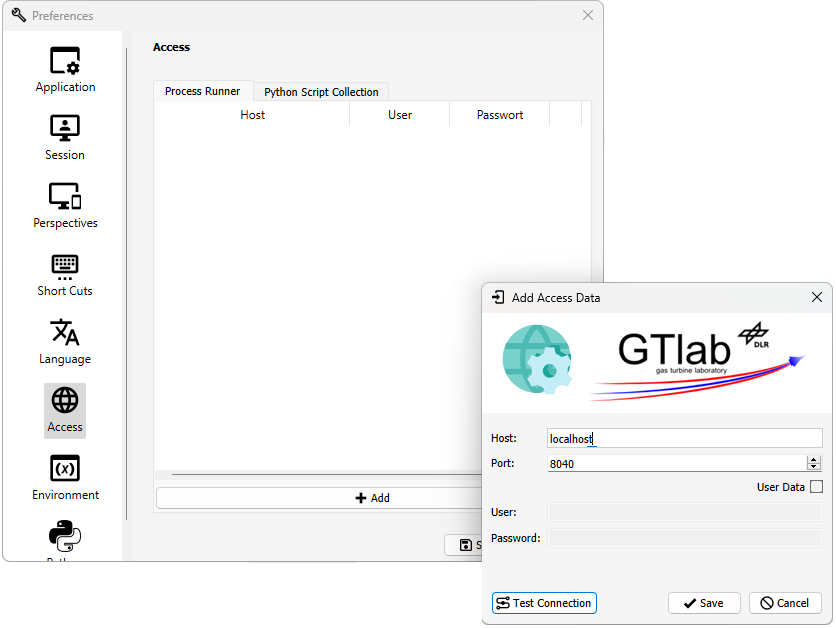This screenshot has height=628, width=836.
Task: Open the Python preferences section icon
Action: point(65,536)
